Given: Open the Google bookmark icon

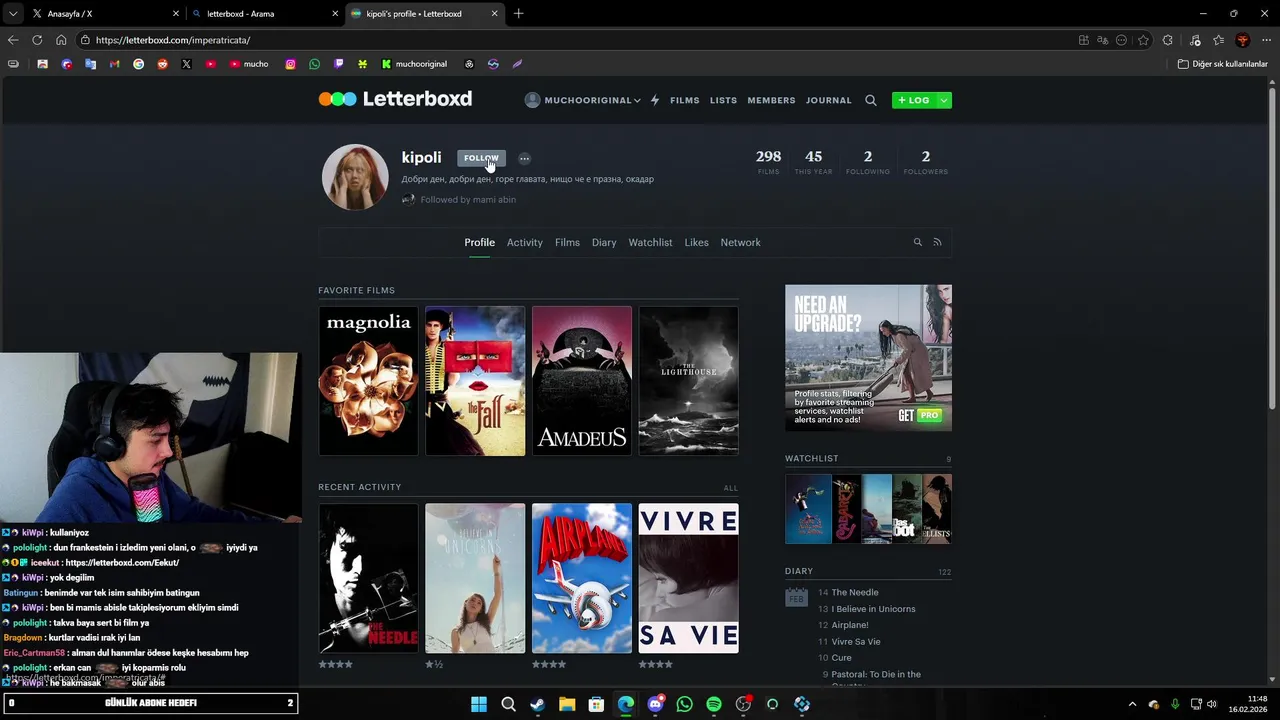Looking at the screenshot, I should pos(138,64).
